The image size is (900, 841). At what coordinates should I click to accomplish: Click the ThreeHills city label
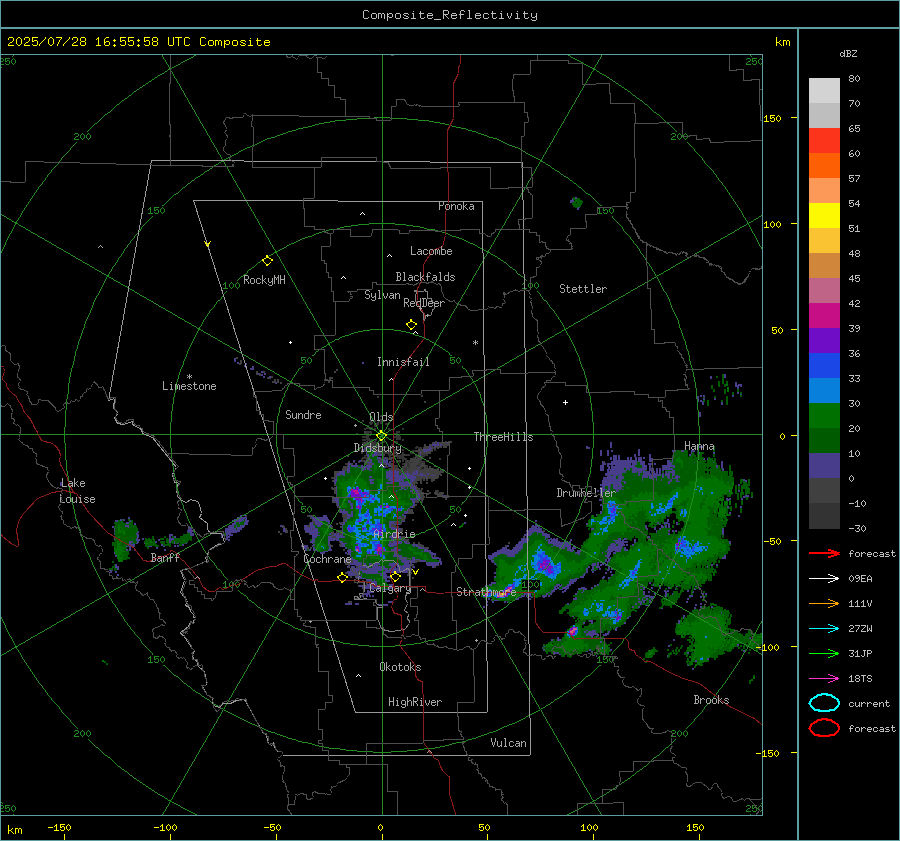pos(503,437)
